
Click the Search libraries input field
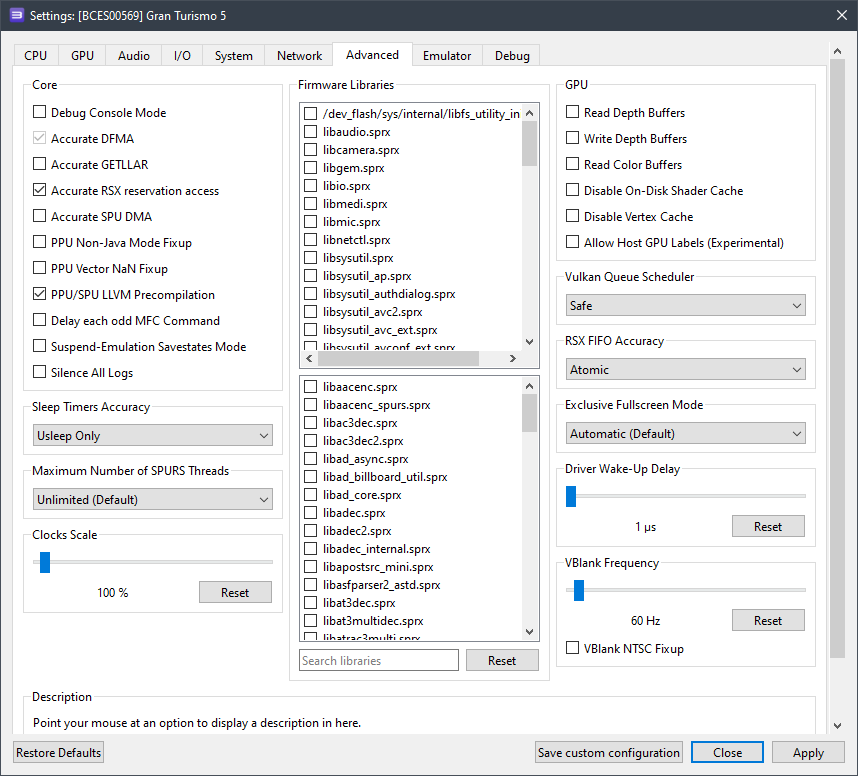pyautogui.click(x=378, y=661)
